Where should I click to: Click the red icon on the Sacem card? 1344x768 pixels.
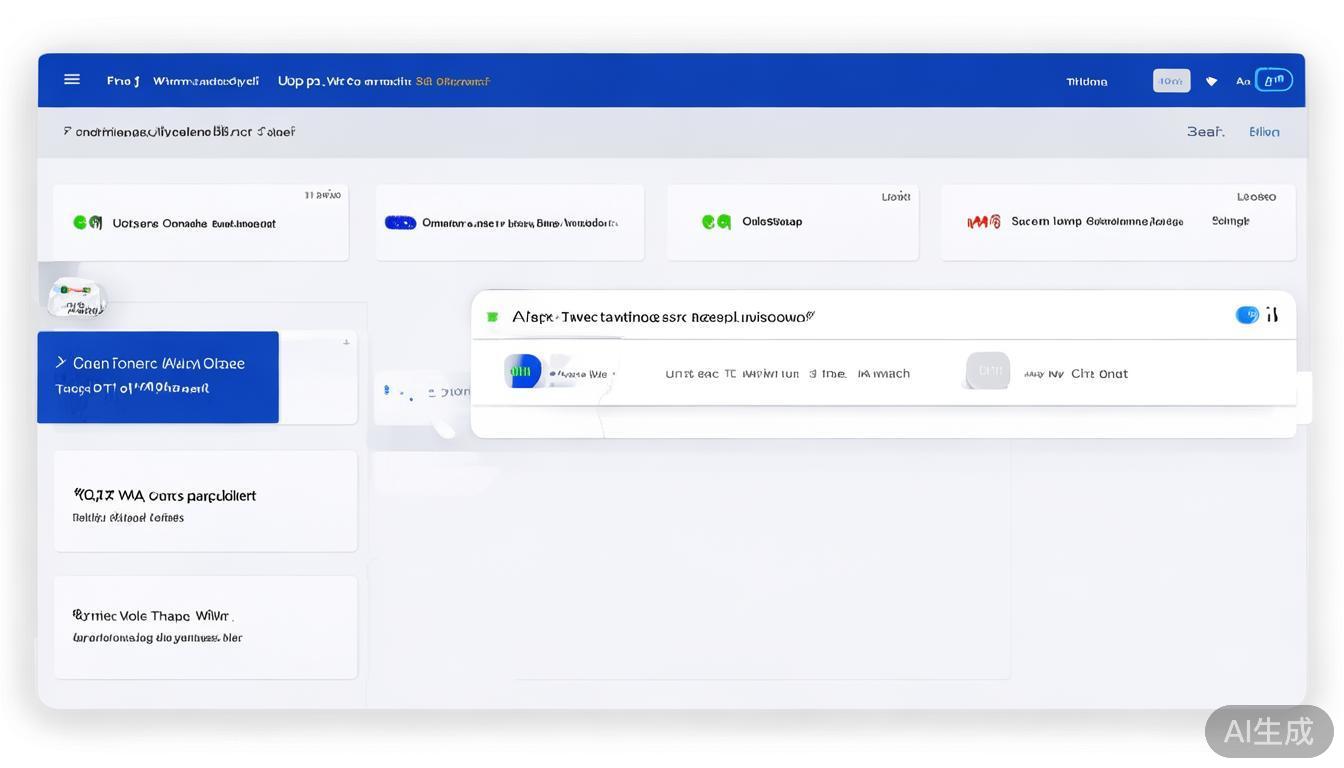click(x=983, y=222)
